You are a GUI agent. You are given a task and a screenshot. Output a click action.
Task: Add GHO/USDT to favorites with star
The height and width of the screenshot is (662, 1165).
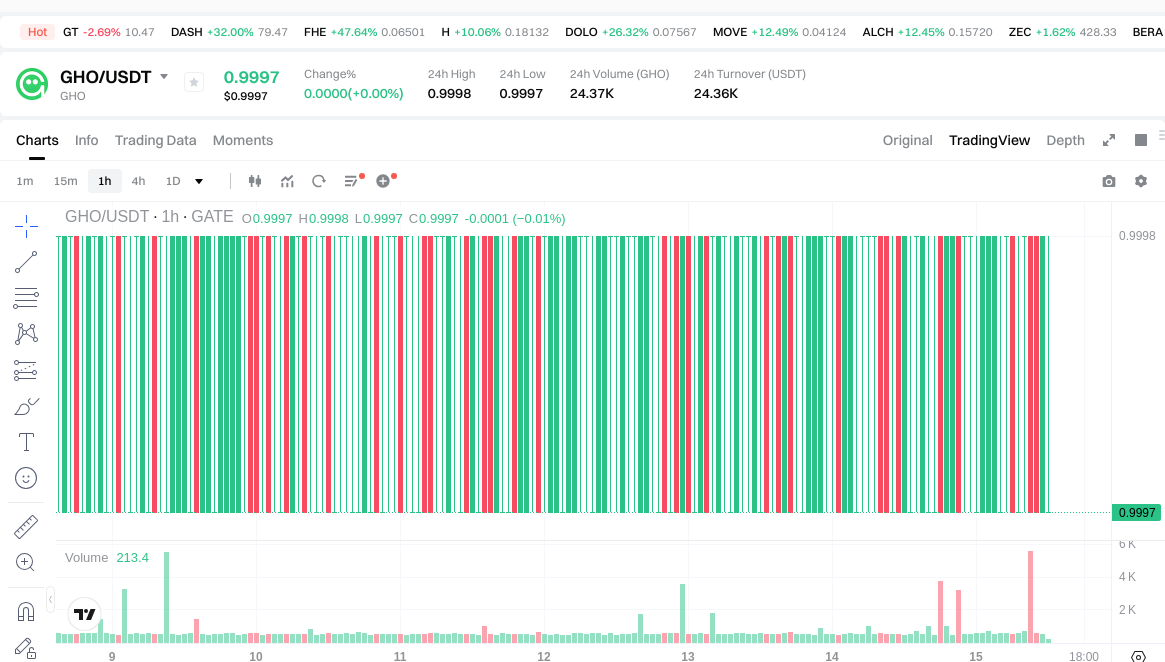click(194, 82)
